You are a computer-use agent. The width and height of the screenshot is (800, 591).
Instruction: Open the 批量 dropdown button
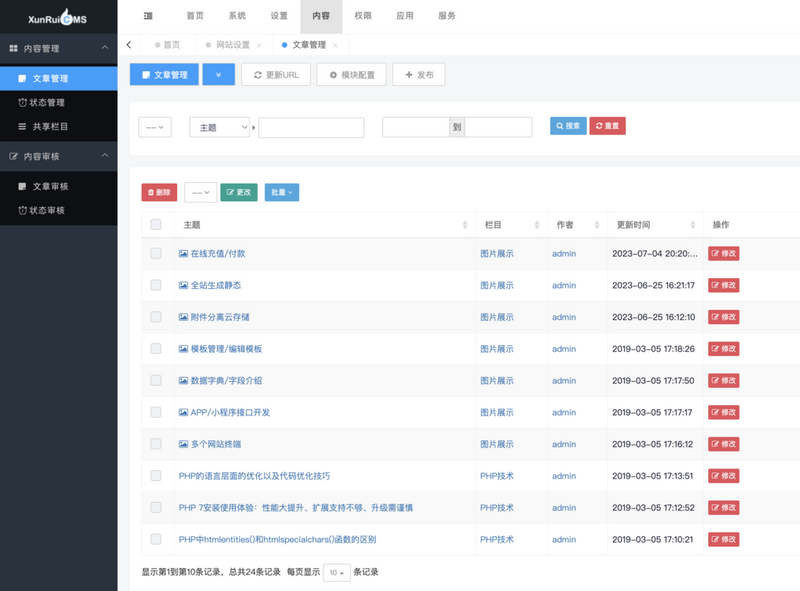pyautogui.click(x=282, y=192)
